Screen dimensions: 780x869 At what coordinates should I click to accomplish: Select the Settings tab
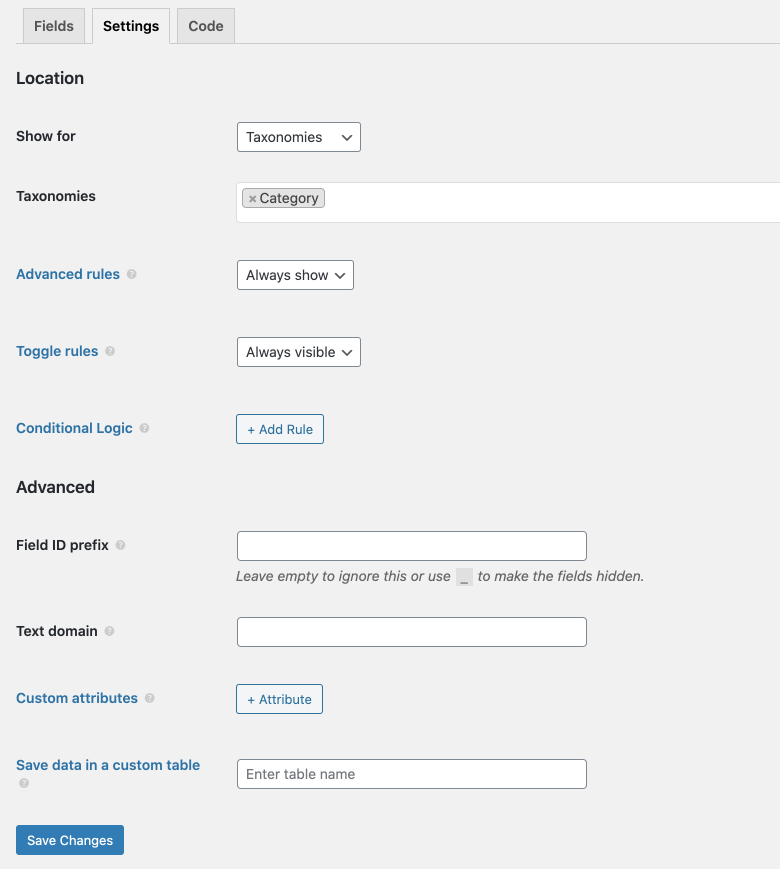[x=131, y=26]
